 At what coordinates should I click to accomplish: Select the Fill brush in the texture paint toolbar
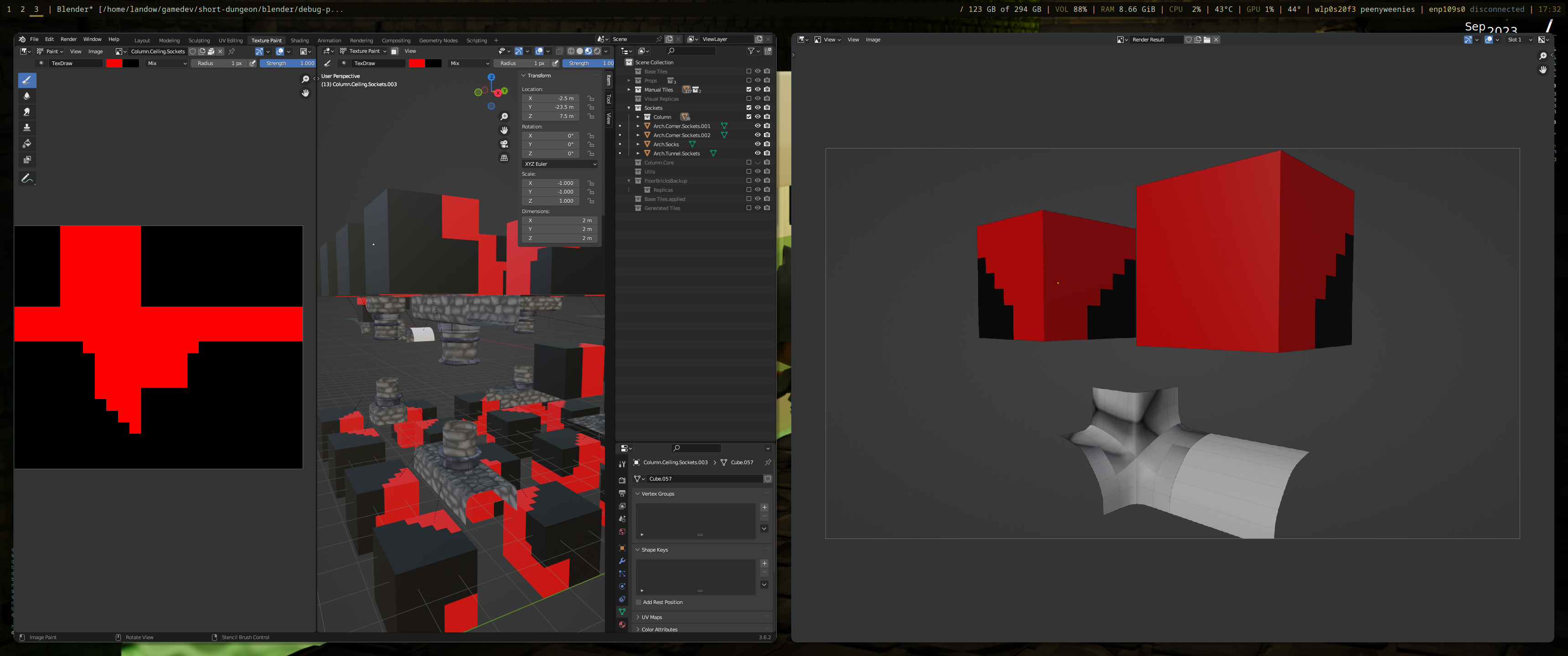(x=28, y=143)
